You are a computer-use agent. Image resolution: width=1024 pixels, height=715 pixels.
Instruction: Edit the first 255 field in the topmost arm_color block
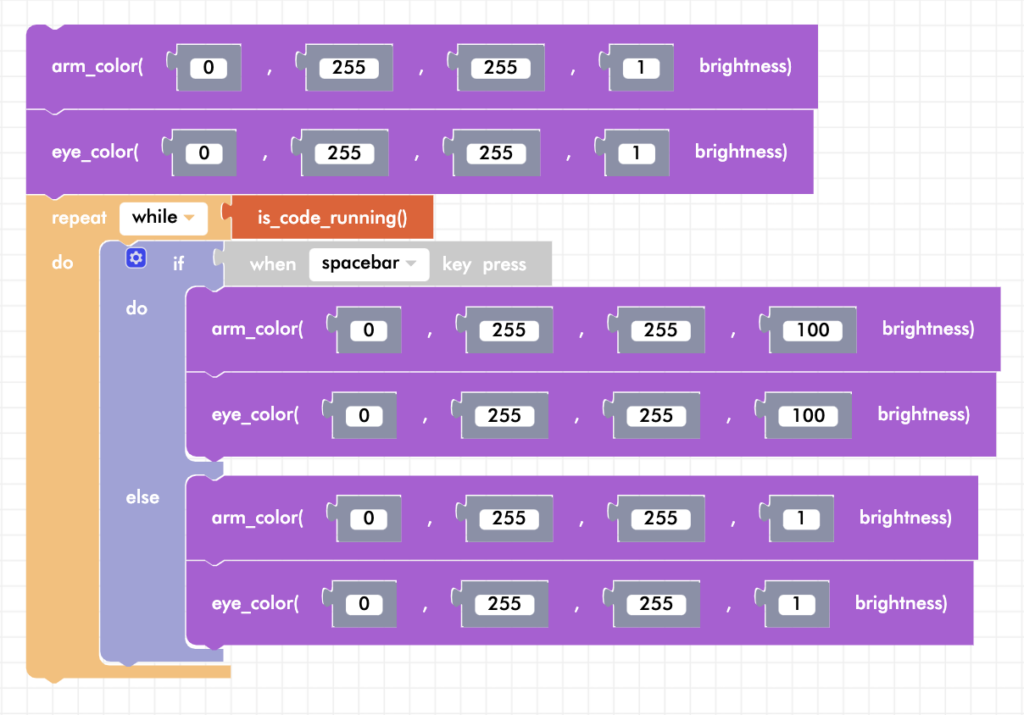point(349,68)
